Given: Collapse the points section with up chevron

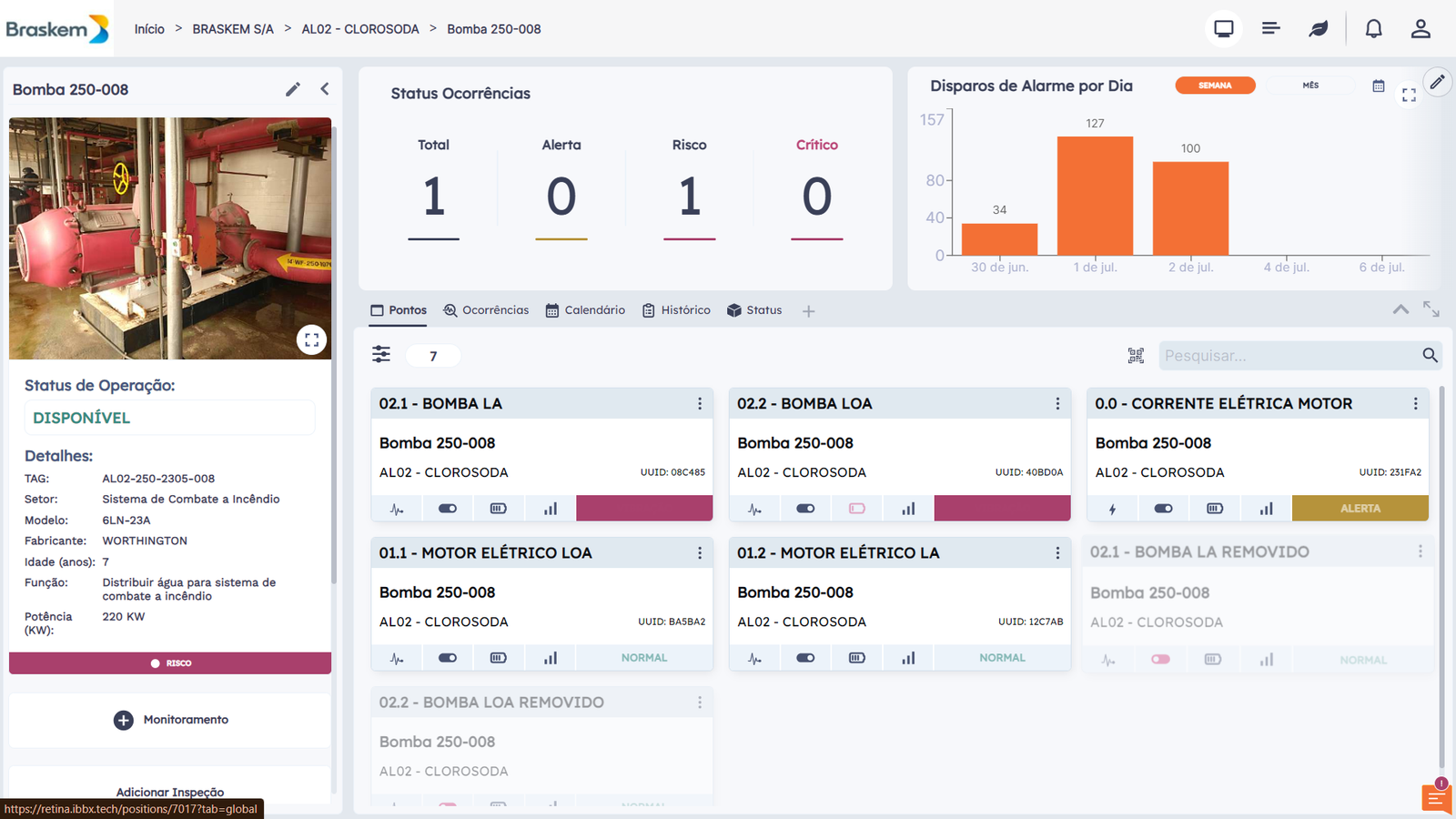Looking at the screenshot, I should pos(1400,310).
